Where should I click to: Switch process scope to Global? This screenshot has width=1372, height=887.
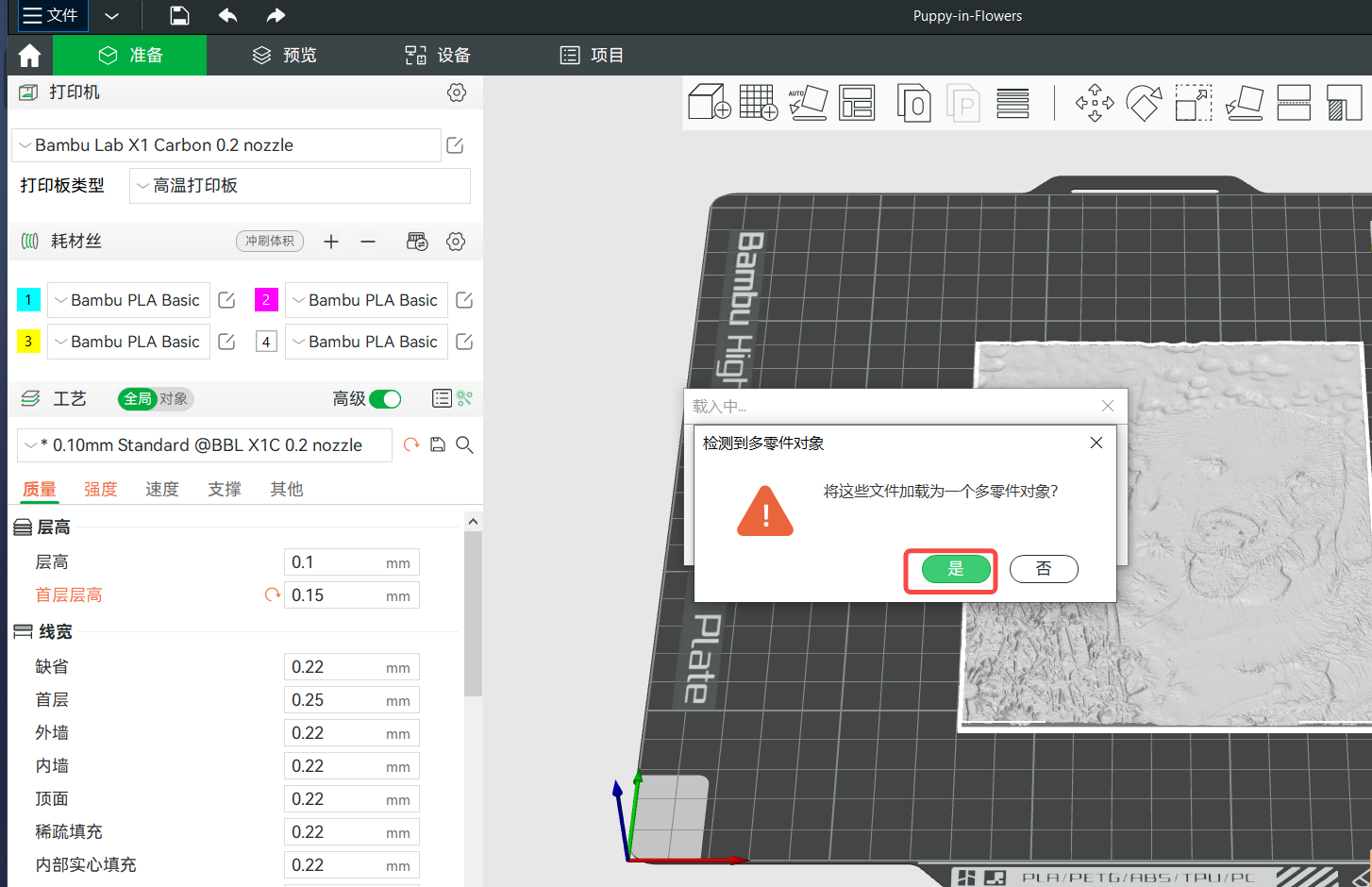point(138,399)
